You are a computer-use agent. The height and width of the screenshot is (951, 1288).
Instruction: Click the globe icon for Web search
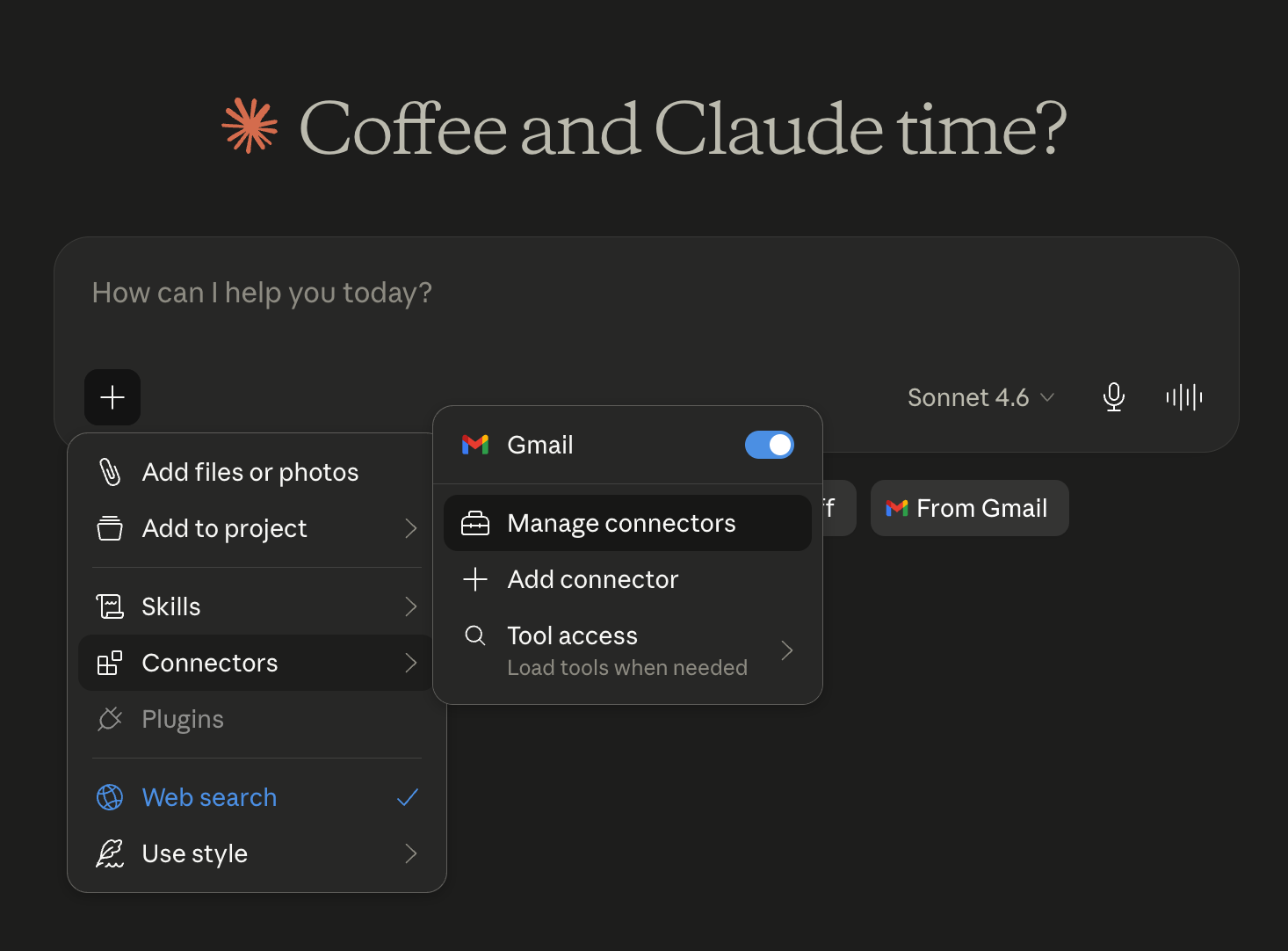pyautogui.click(x=110, y=797)
